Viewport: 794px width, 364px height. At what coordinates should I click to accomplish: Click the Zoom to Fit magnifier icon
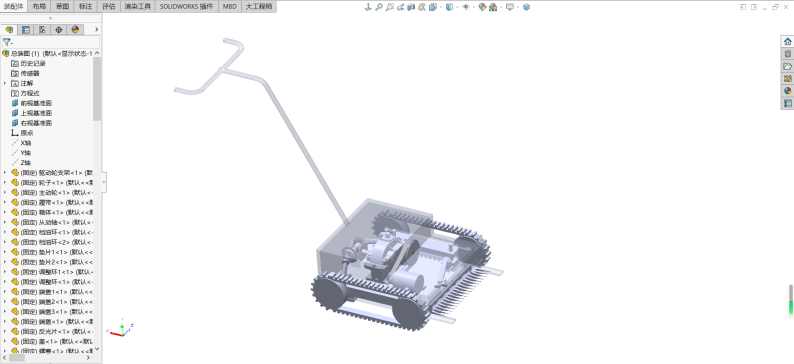(379, 7)
